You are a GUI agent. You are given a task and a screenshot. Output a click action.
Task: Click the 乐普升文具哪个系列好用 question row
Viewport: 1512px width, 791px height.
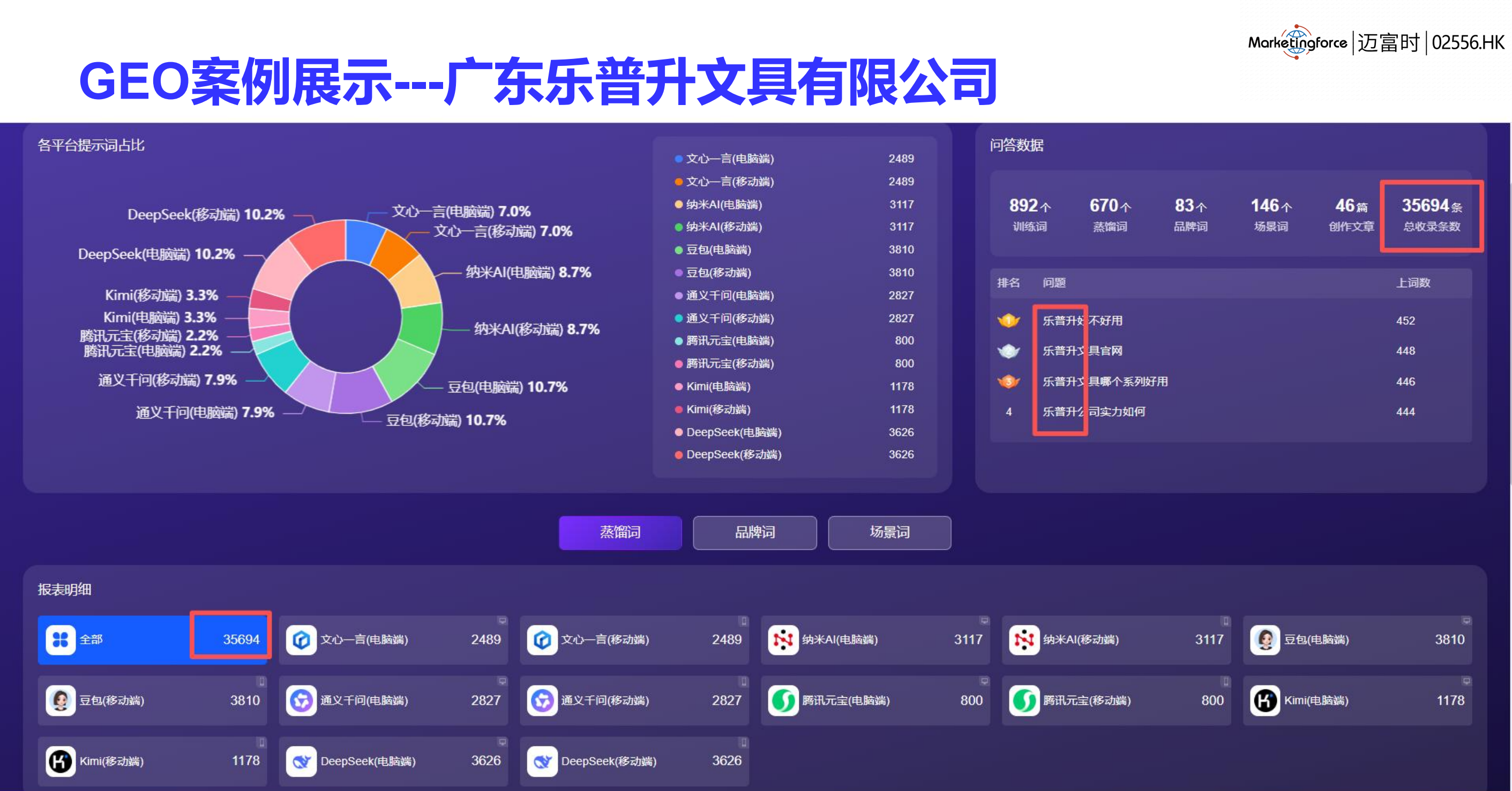[x=1231, y=382]
